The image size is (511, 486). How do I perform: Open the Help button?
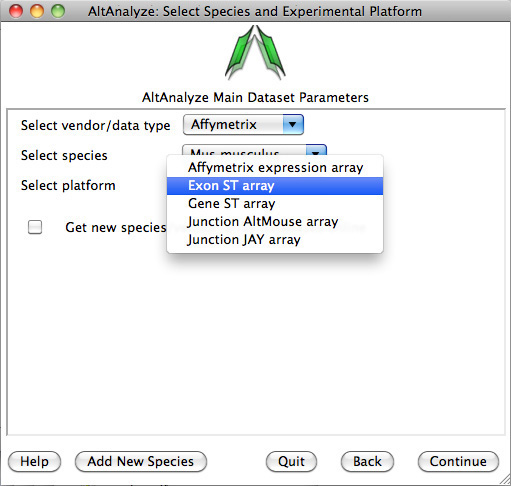(34, 462)
